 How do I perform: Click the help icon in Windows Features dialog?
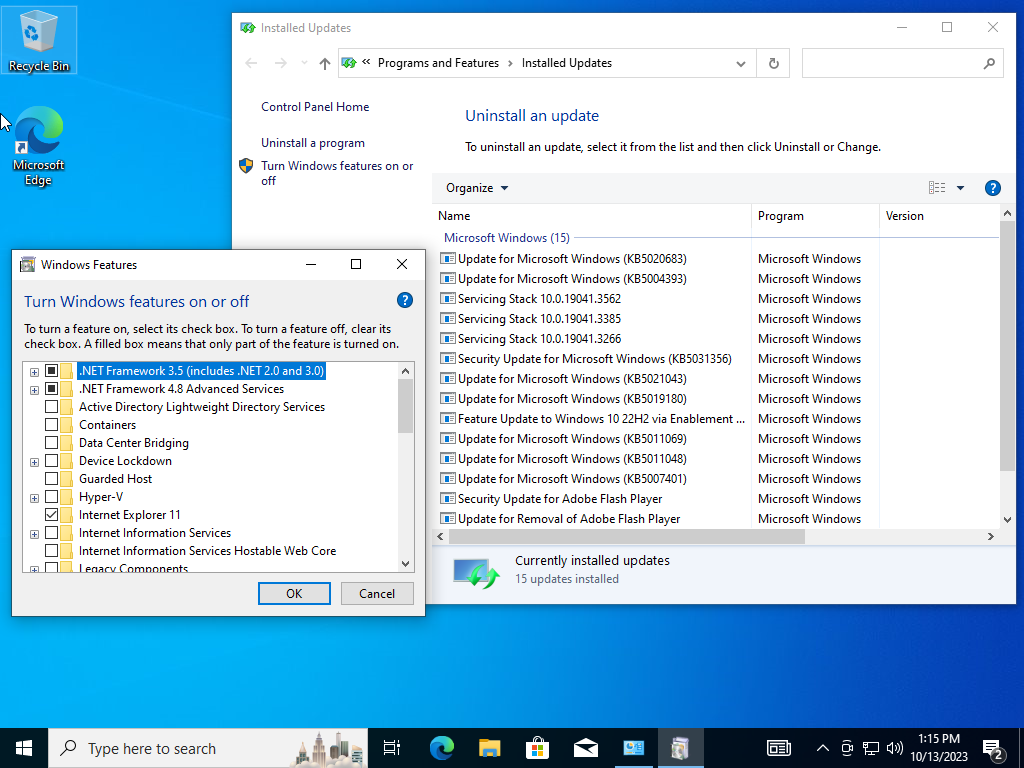click(405, 300)
